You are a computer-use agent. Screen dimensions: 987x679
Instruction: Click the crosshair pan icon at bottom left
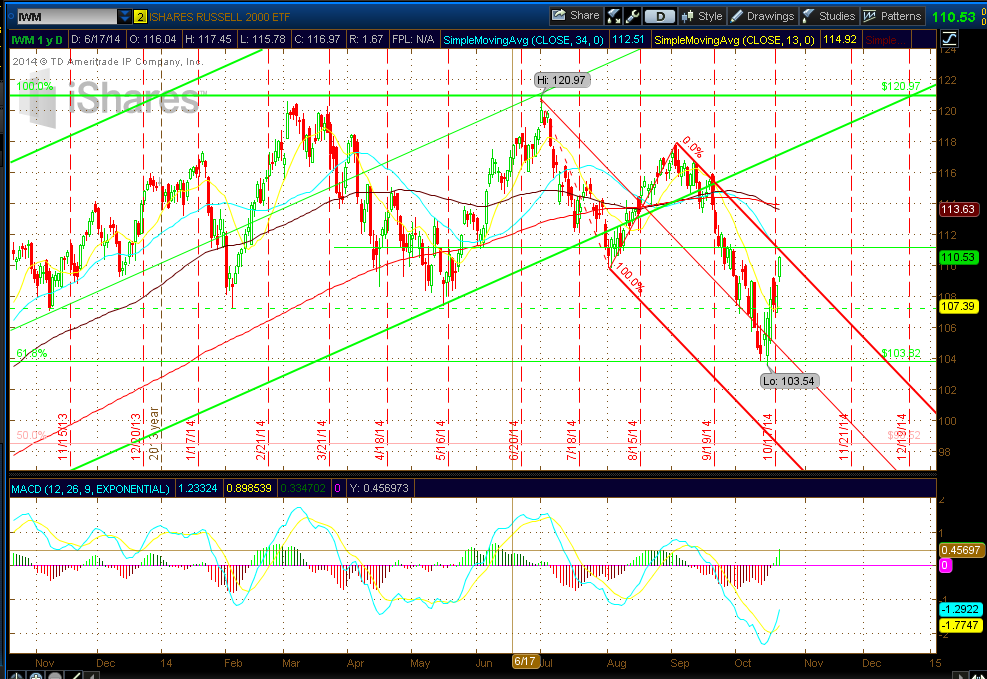(17, 676)
